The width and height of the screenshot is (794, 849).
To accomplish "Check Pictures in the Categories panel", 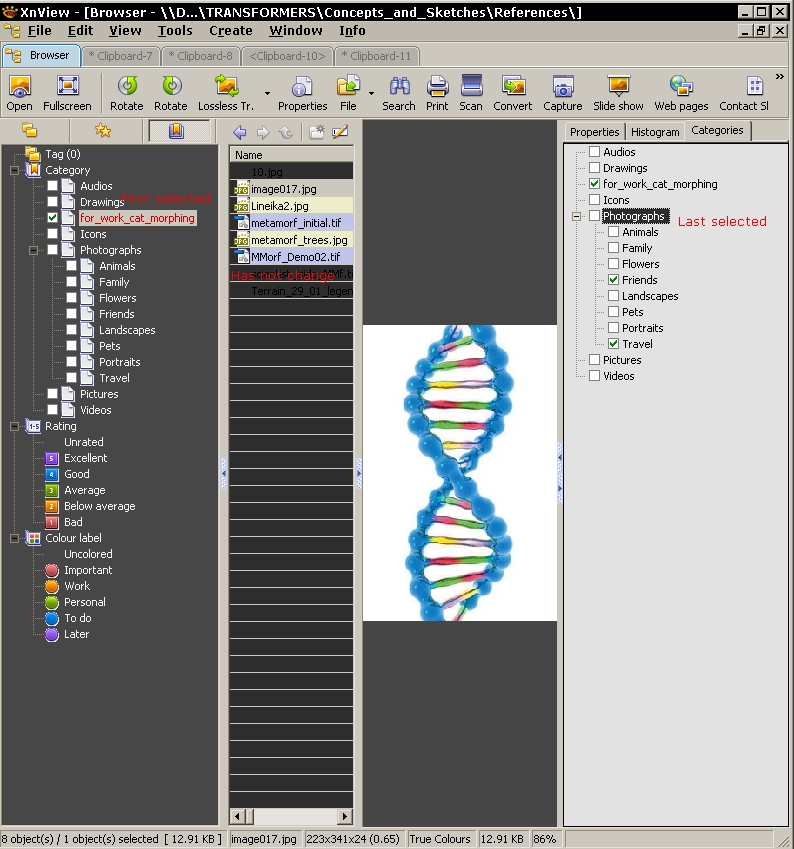I will [x=594, y=360].
